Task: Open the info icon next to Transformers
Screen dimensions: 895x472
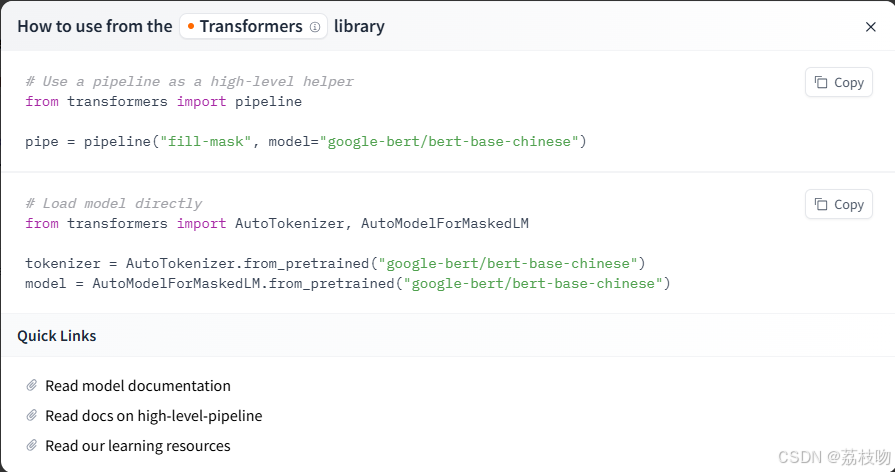Action: pyautogui.click(x=315, y=27)
